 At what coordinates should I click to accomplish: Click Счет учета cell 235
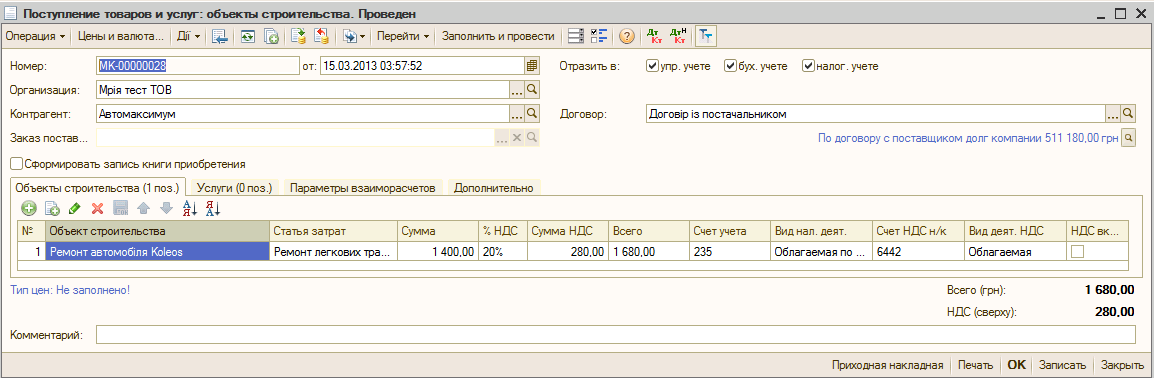(729, 252)
